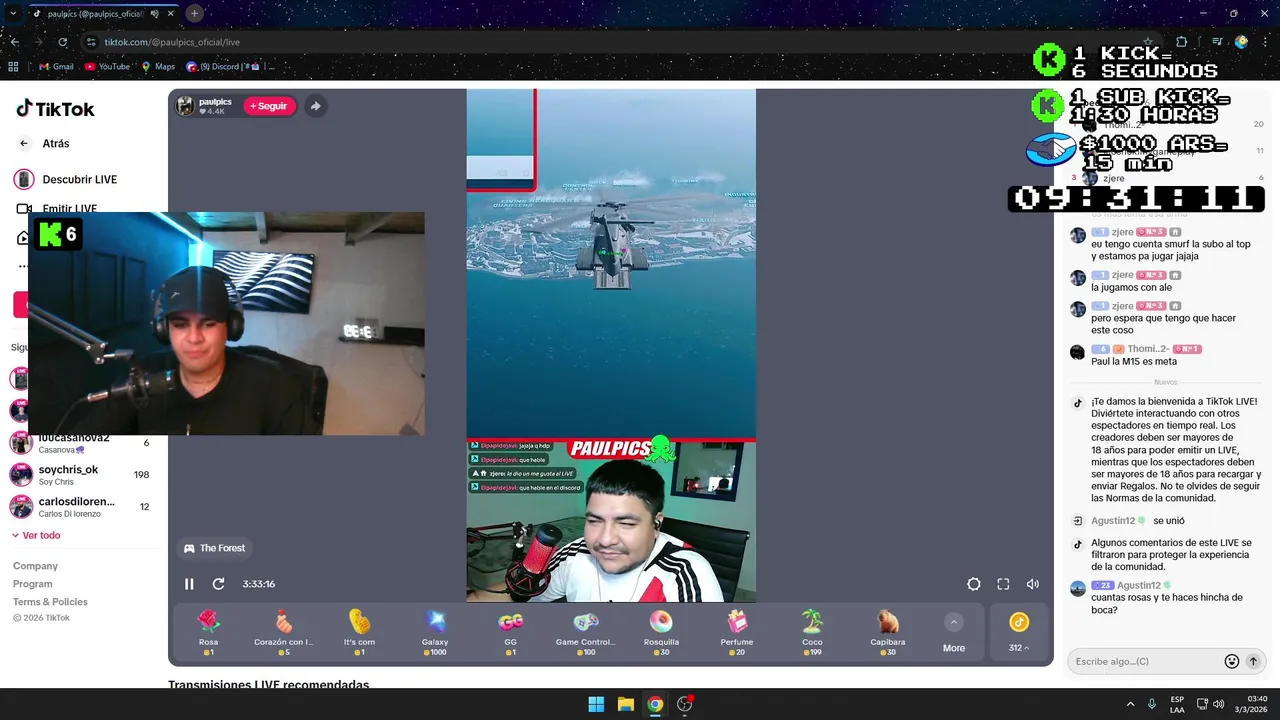
Task: Open paulpics profile avatar
Action: (x=186, y=106)
